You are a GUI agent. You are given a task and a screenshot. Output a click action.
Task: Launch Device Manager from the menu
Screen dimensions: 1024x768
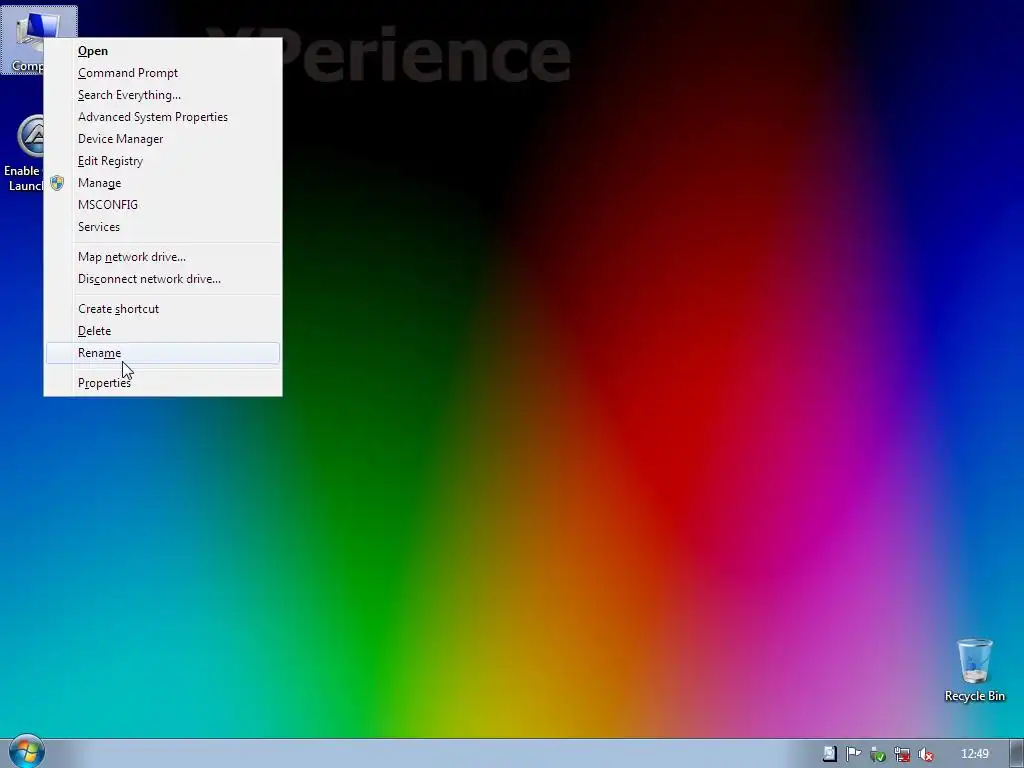(x=163, y=139)
